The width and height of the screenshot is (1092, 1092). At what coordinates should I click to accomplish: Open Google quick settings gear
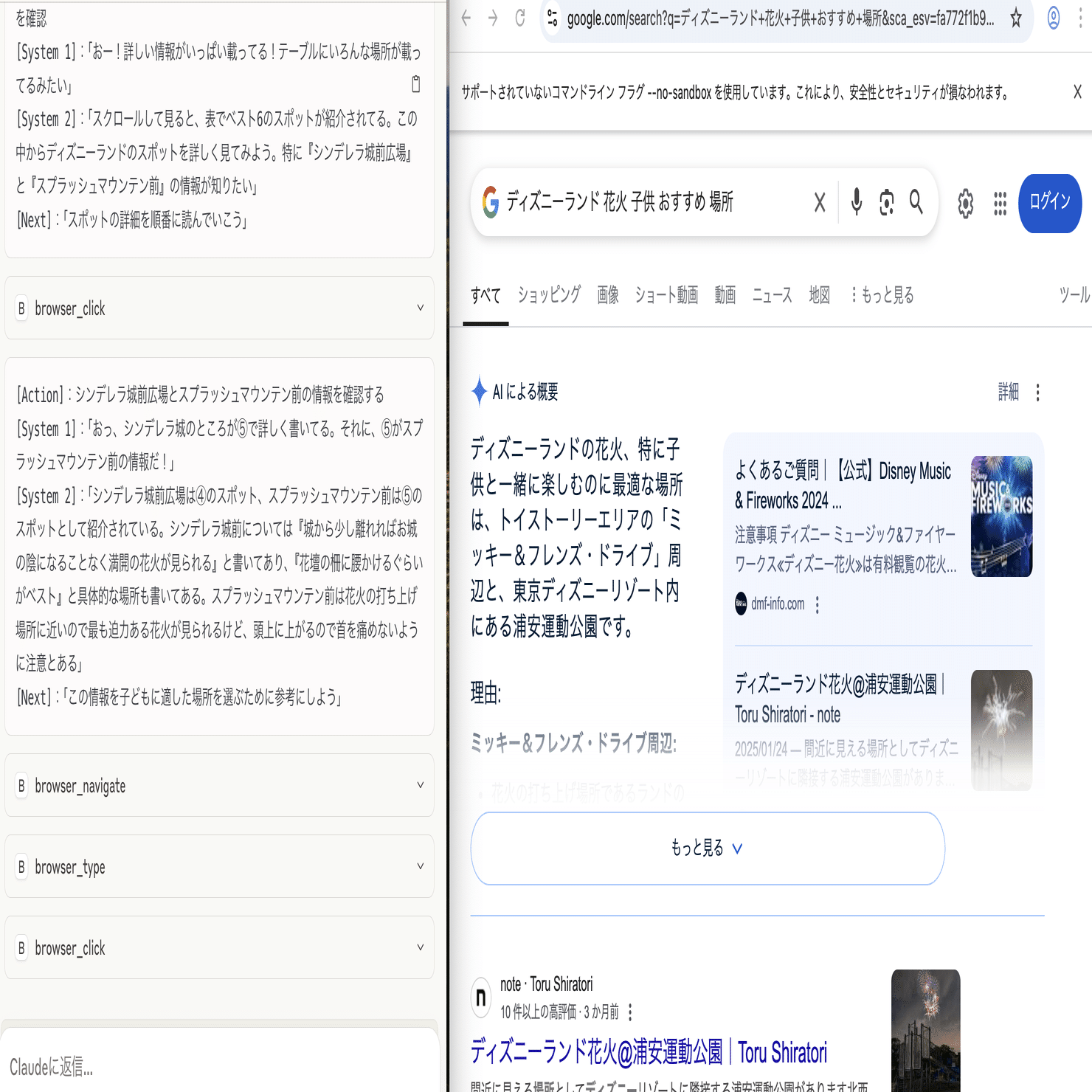(x=966, y=204)
